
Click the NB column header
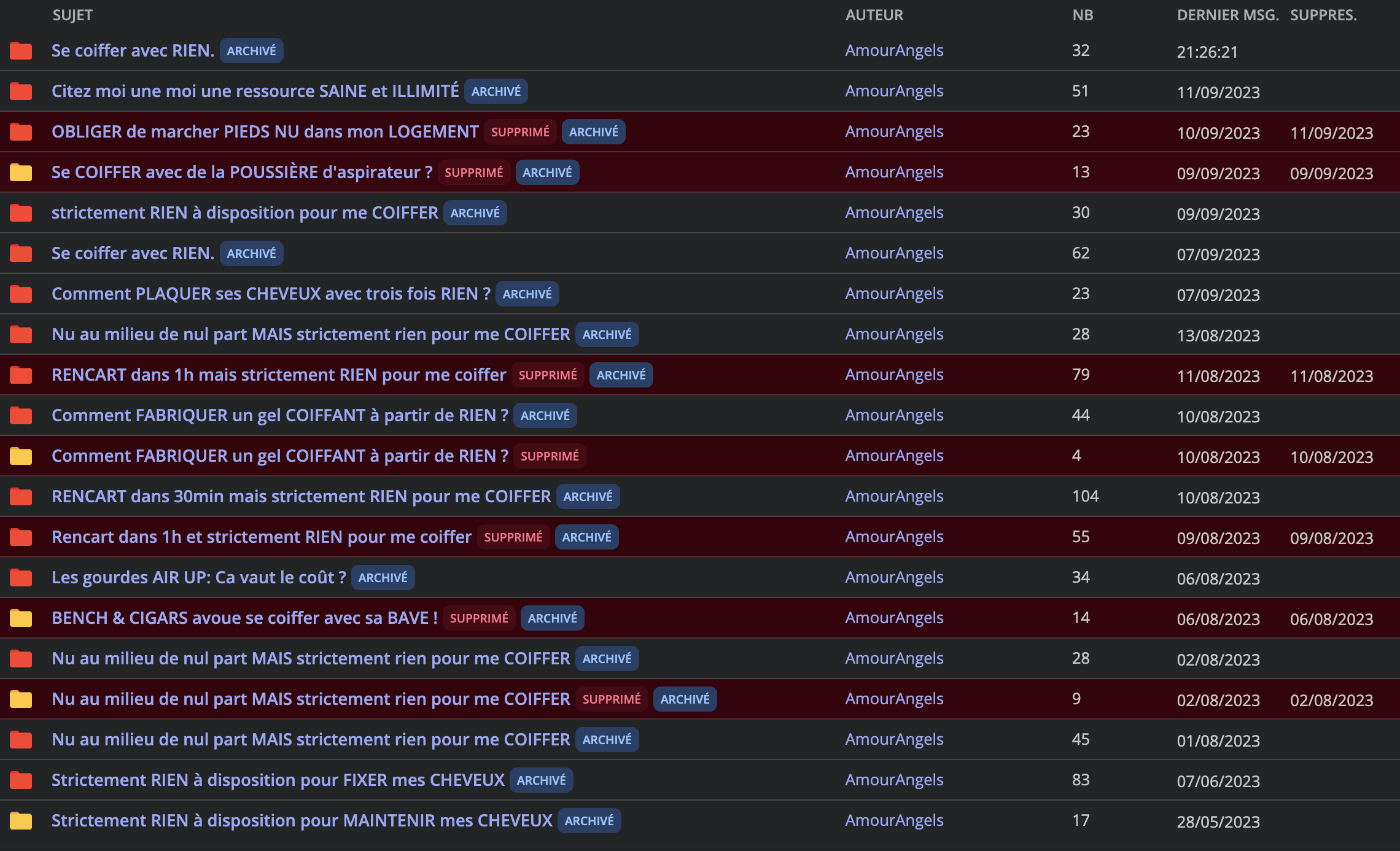click(1083, 15)
